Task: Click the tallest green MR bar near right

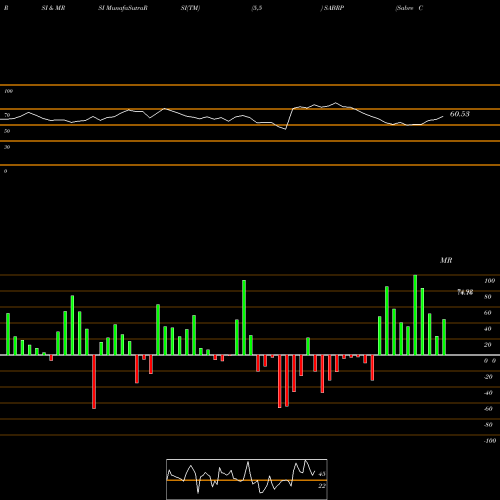Action: tap(415, 315)
